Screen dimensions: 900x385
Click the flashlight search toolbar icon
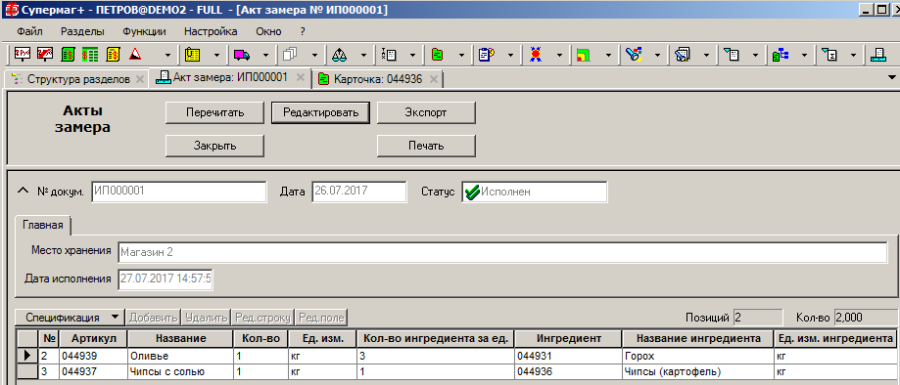click(634, 55)
